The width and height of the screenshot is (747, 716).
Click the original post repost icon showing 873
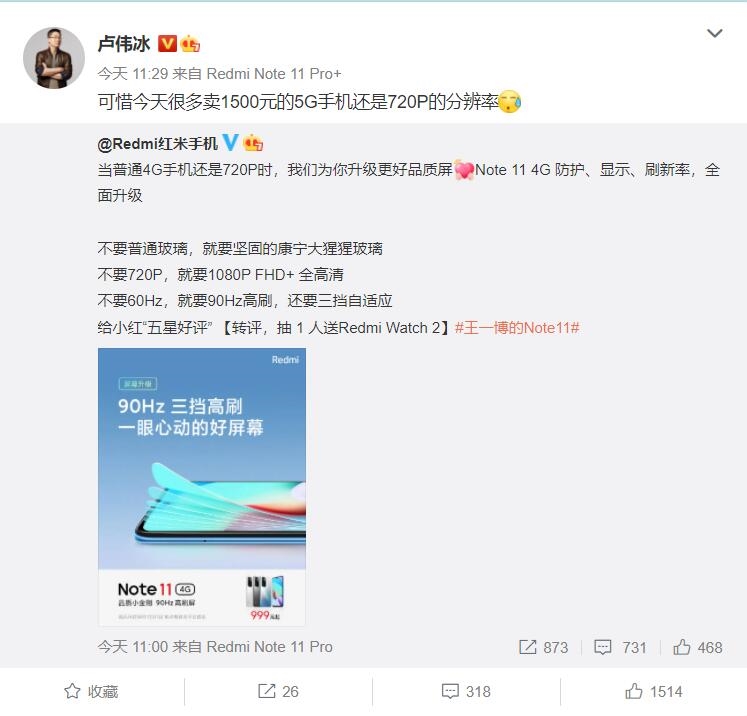point(543,647)
